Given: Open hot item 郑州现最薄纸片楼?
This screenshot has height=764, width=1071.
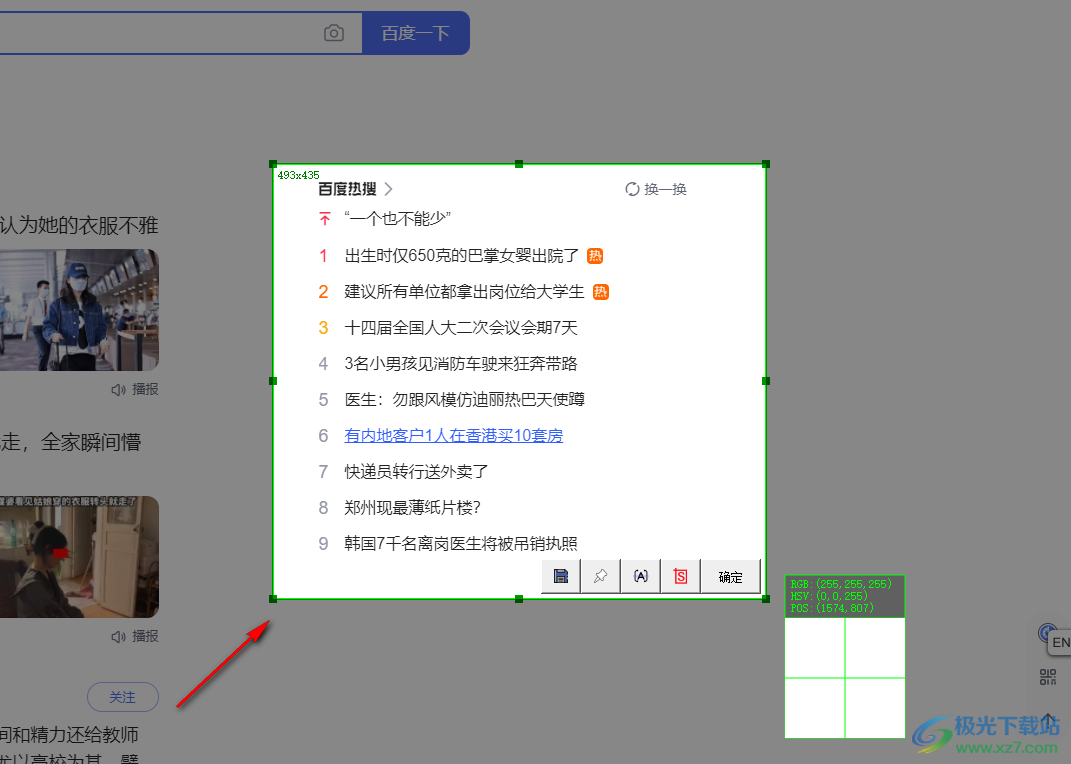Looking at the screenshot, I should pyautogui.click(x=413, y=508).
